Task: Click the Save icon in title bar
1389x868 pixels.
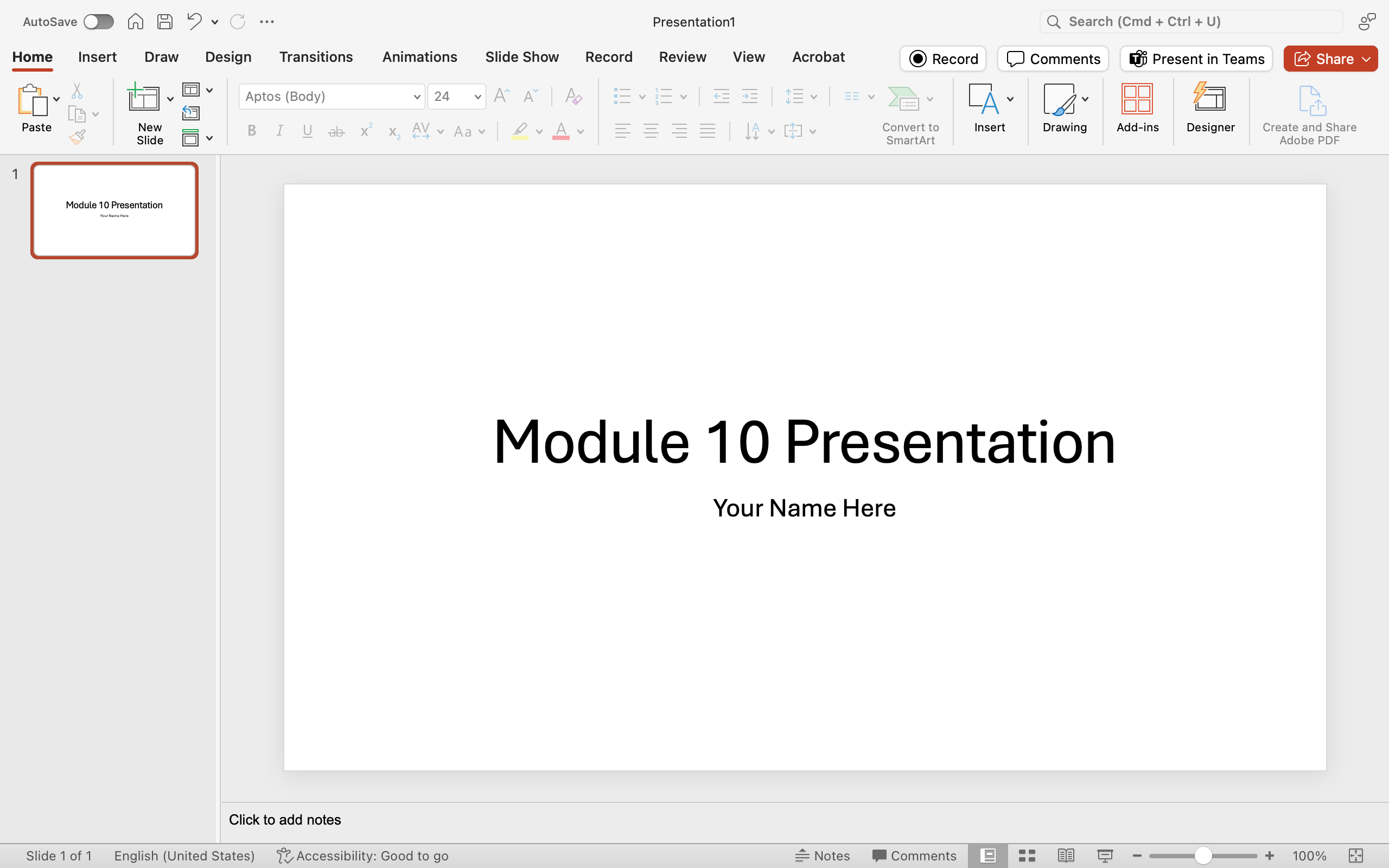Action: point(165,22)
